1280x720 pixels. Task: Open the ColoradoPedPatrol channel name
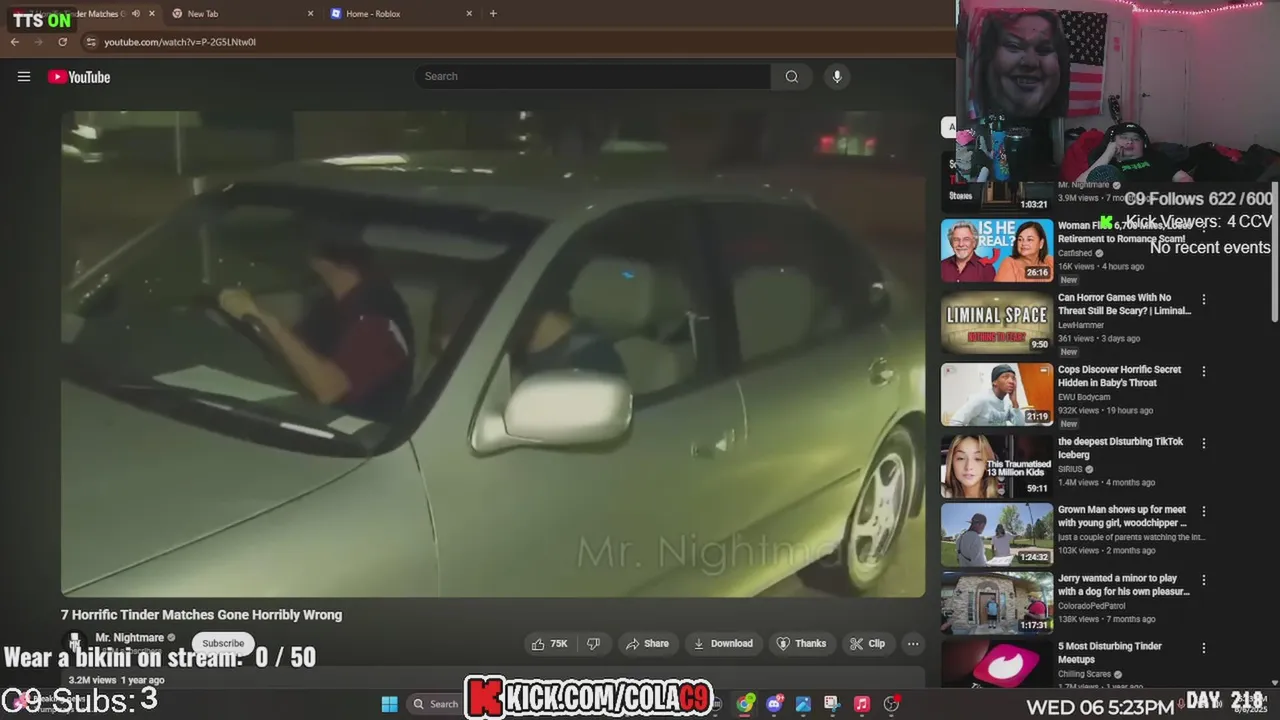(x=1093, y=606)
